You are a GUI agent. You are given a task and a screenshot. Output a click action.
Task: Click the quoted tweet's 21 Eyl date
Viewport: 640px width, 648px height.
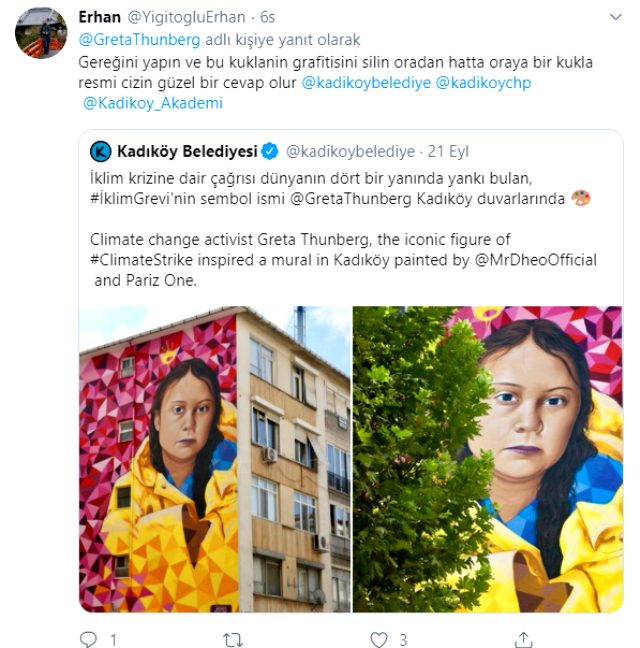coord(448,152)
